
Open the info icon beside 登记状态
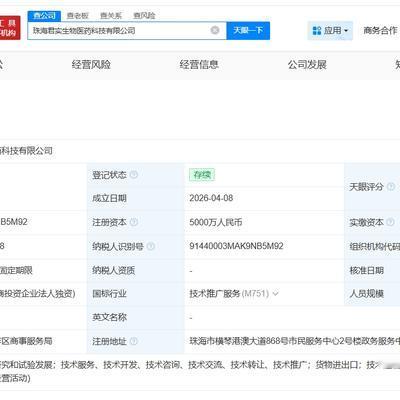click(x=134, y=175)
